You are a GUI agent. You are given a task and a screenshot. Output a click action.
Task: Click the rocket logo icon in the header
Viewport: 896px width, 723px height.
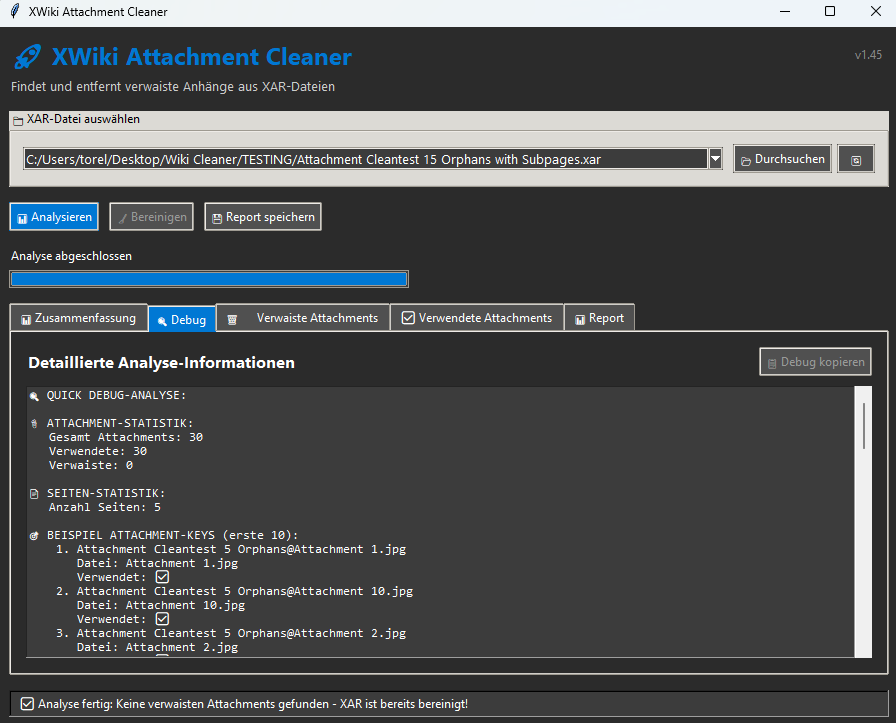[27, 57]
